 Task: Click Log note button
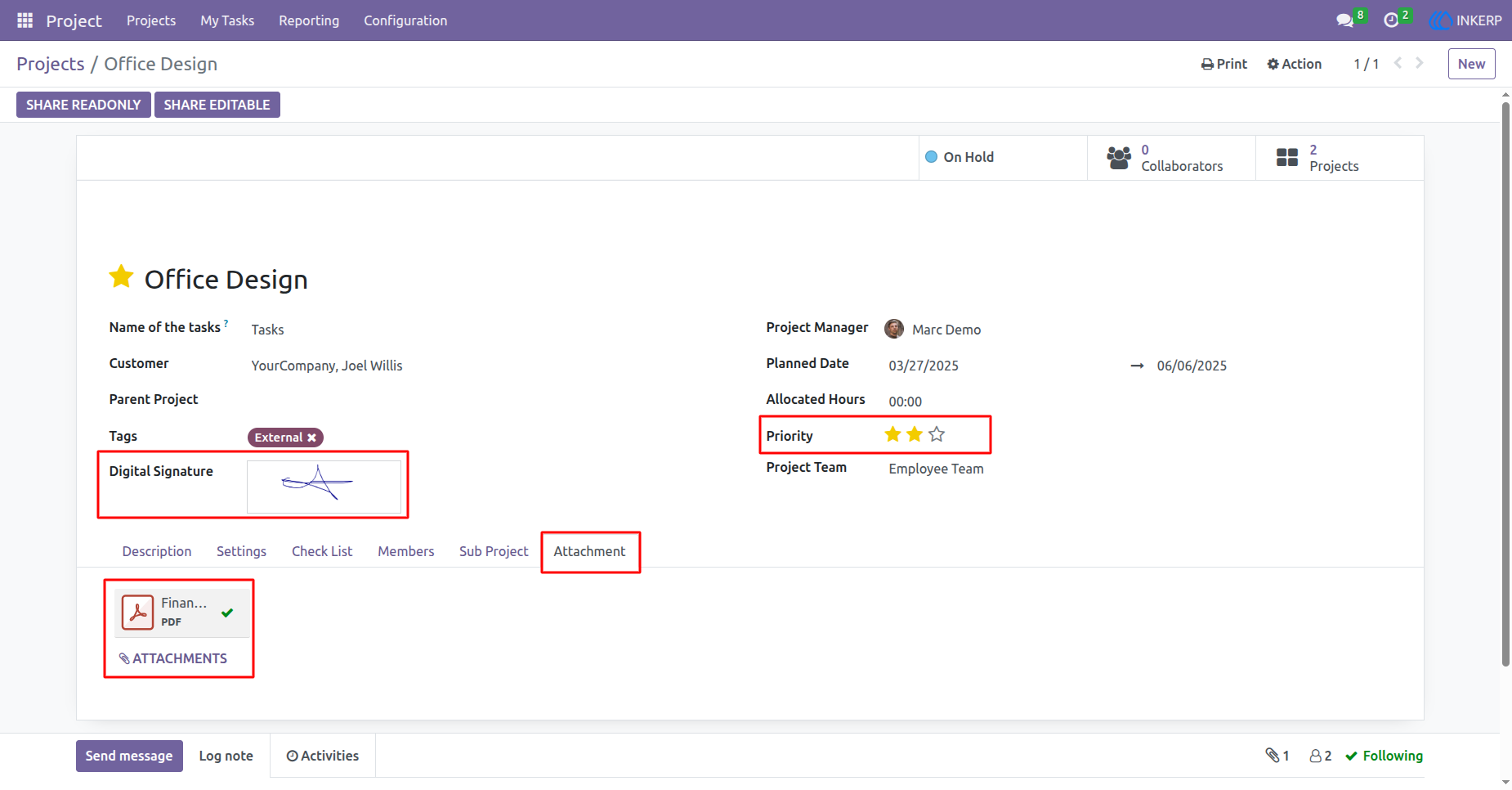click(x=226, y=756)
